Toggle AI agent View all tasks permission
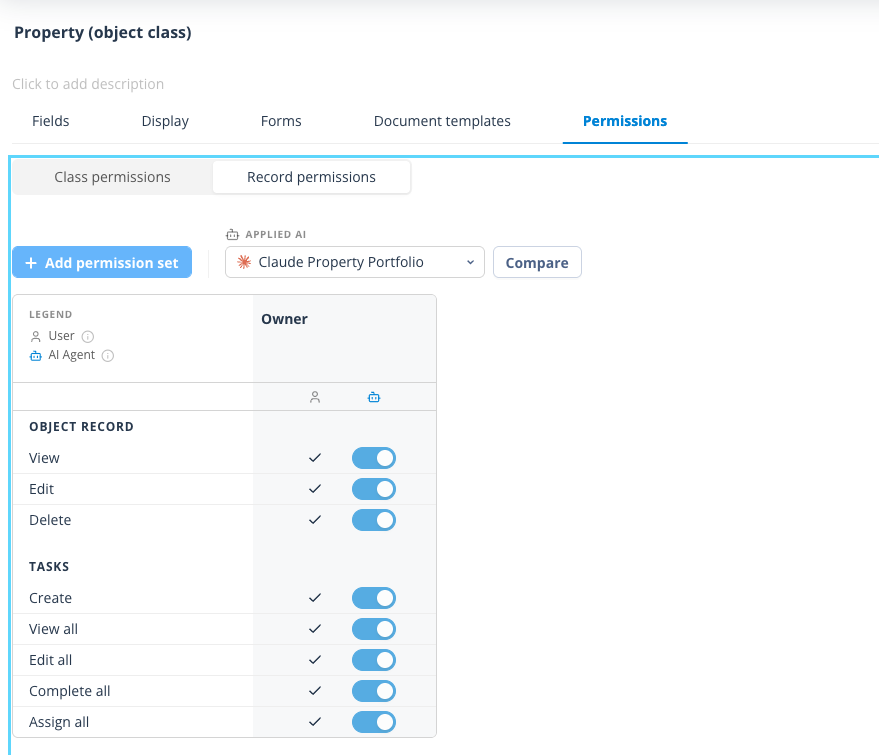The image size is (879, 755). [374, 629]
